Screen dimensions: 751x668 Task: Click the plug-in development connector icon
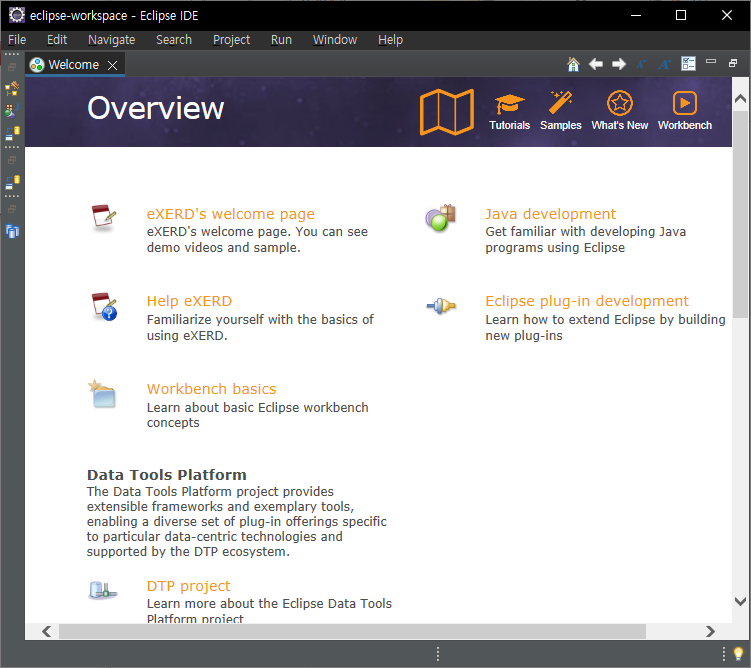(x=441, y=306)
